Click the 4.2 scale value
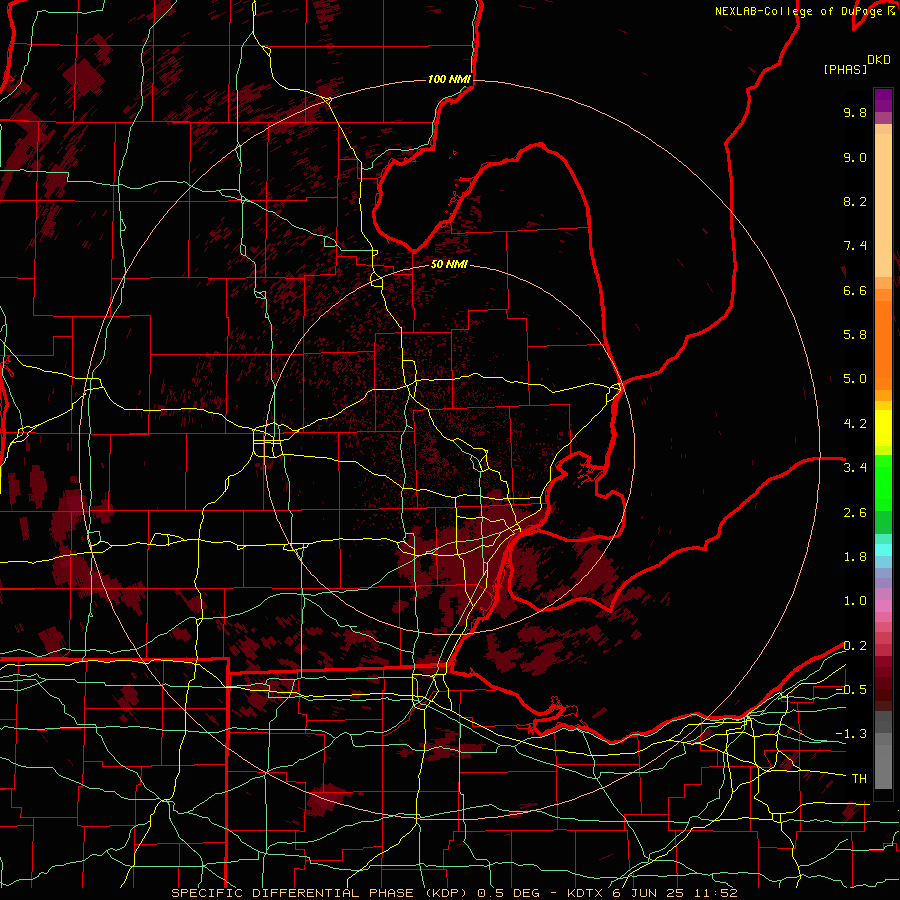Screen dimensions: 900x900 855,424
